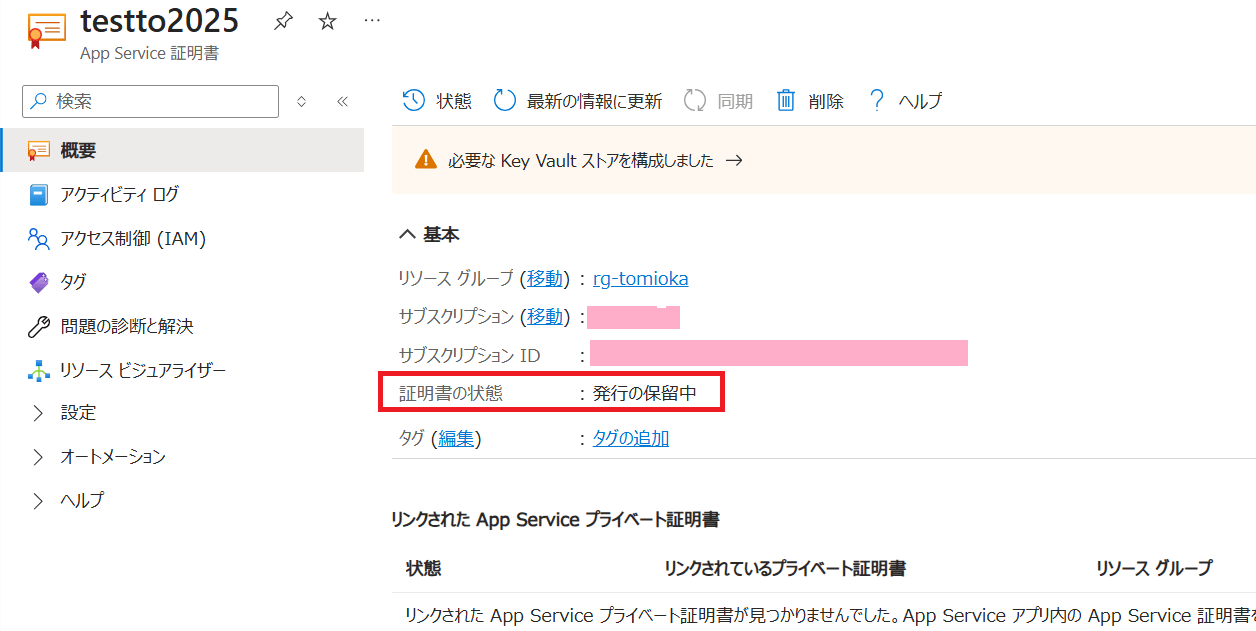Image resolution: width=1256 pixels, height=631 pixels.
Task: Click the タグの追加 link
Action: coord(630,438)
